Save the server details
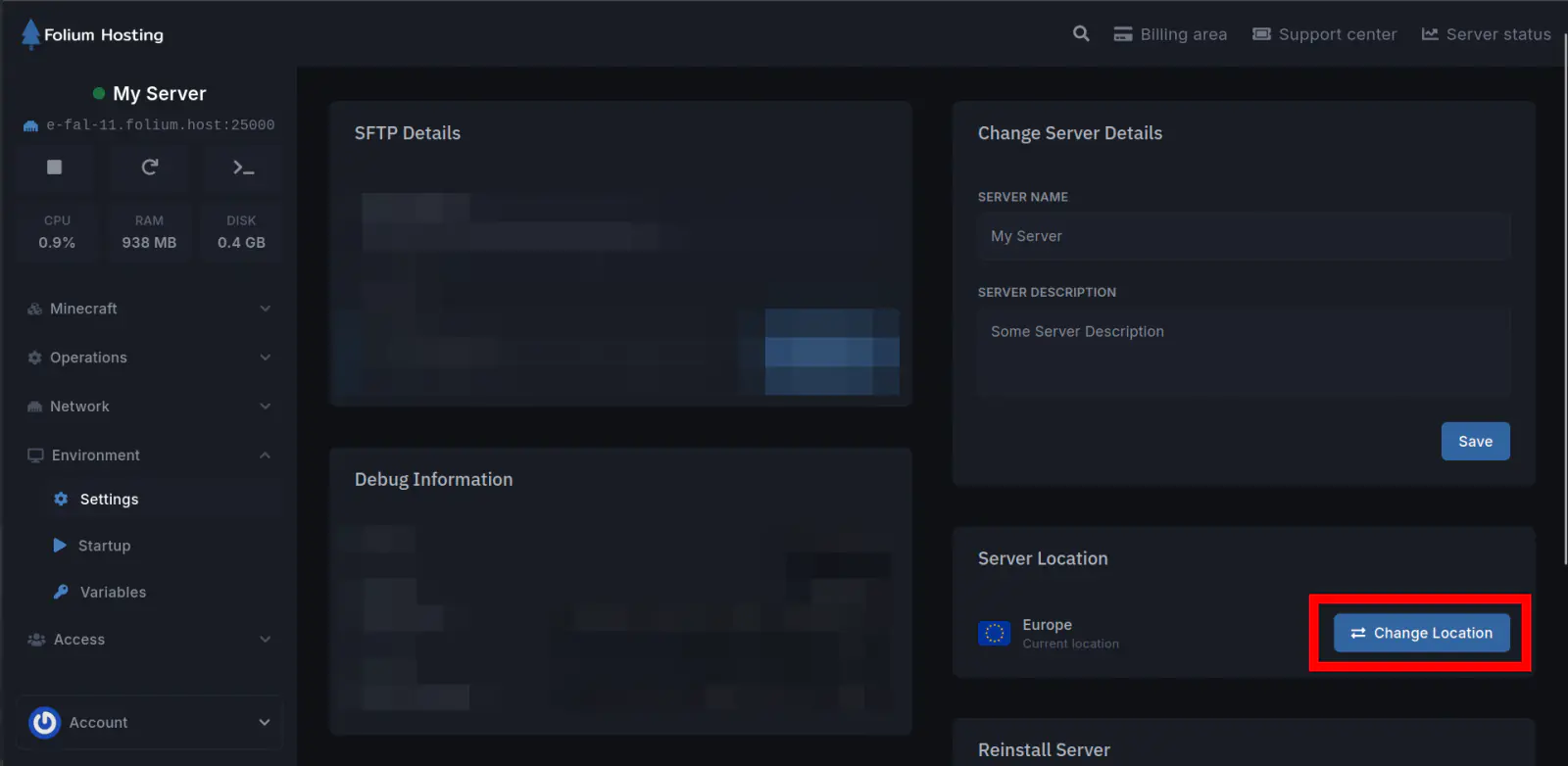 [x=1475, y=442]
